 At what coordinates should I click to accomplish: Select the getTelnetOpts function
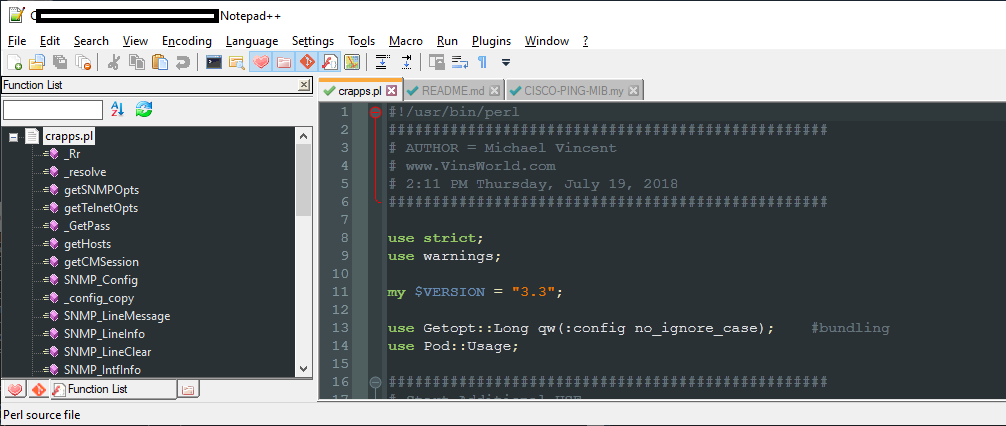(101, 208)
